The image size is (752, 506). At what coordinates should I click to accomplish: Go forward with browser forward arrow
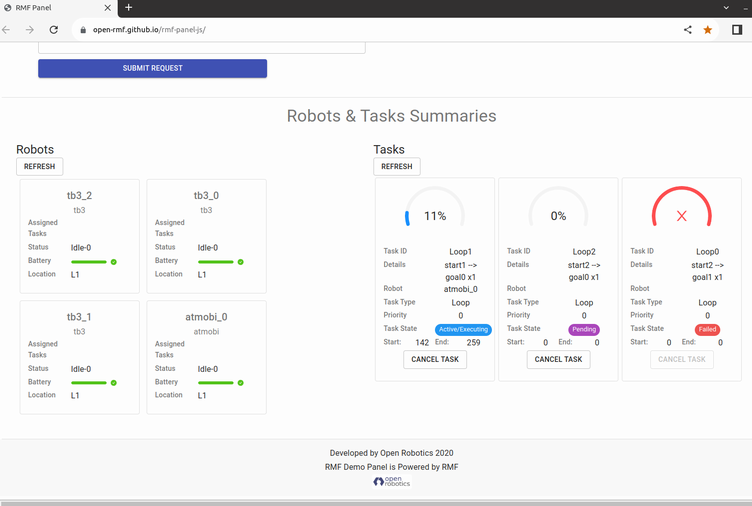pyautogui.click(x=30, y=30)
